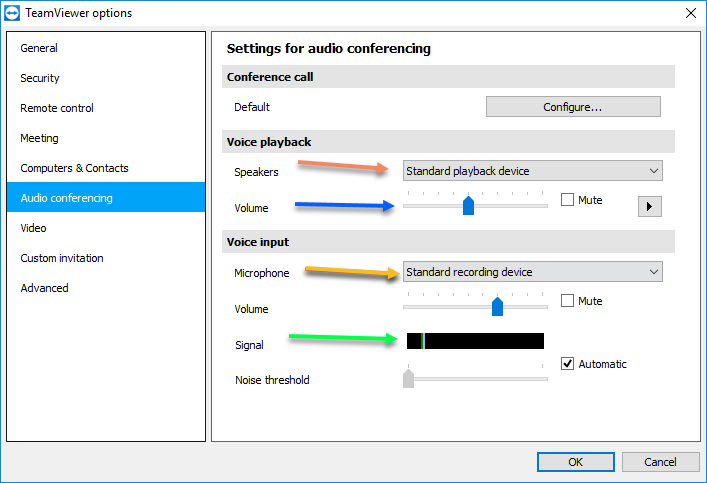Uncheck the Automatic noise threshold option
The width and height of the screenshot is (707, 483).
click(x=567, y=363)
